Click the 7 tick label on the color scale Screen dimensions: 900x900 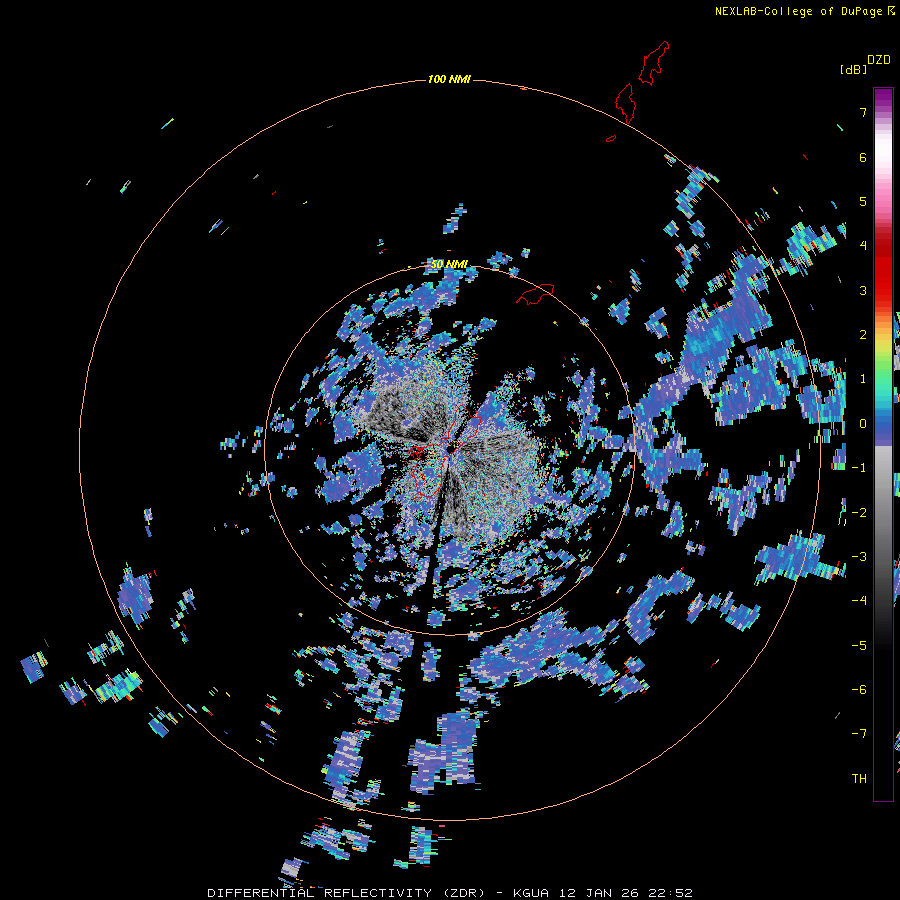tap(862, 112)
